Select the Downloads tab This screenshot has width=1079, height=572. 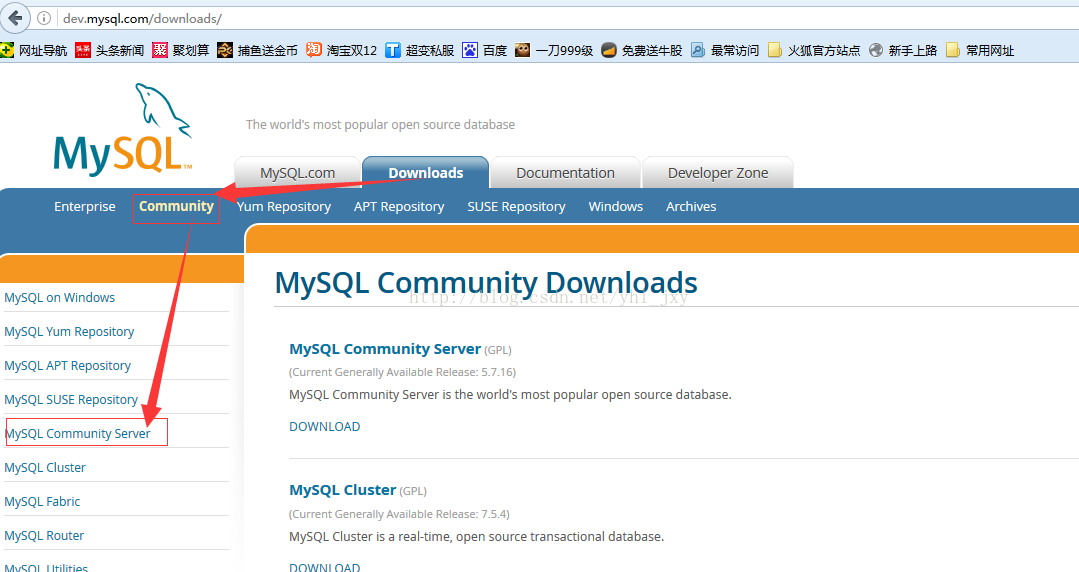coord(425,173)
